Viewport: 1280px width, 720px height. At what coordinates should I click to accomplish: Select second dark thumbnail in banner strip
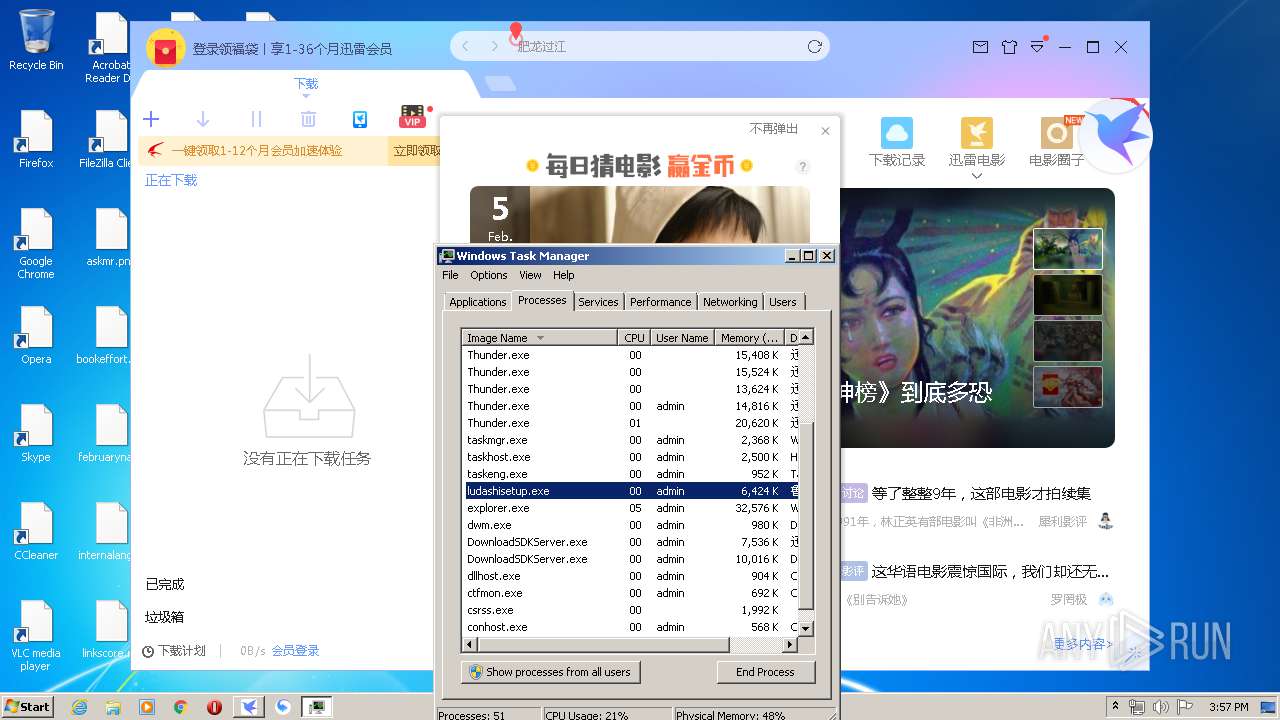click(1068, 295)
